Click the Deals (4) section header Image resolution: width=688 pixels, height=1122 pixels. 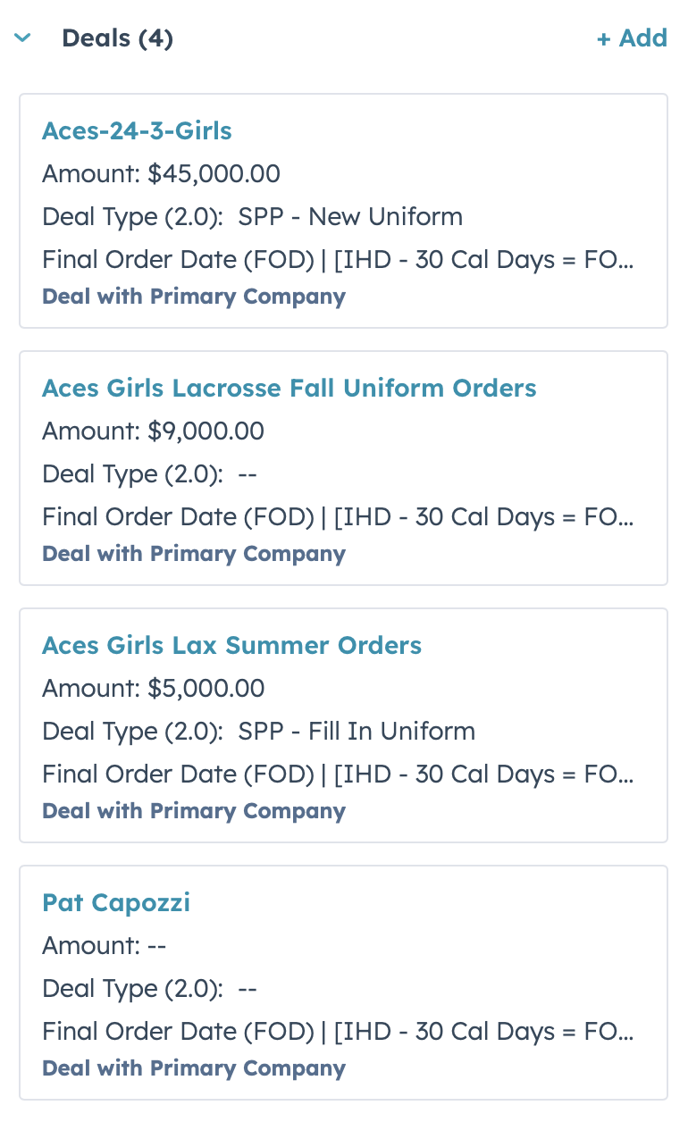coord(117,38)
